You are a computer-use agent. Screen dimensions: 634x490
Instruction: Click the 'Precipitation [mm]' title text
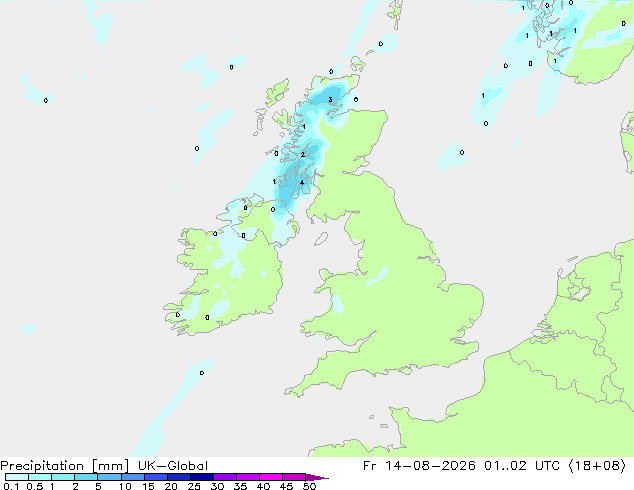pos(65,466)
